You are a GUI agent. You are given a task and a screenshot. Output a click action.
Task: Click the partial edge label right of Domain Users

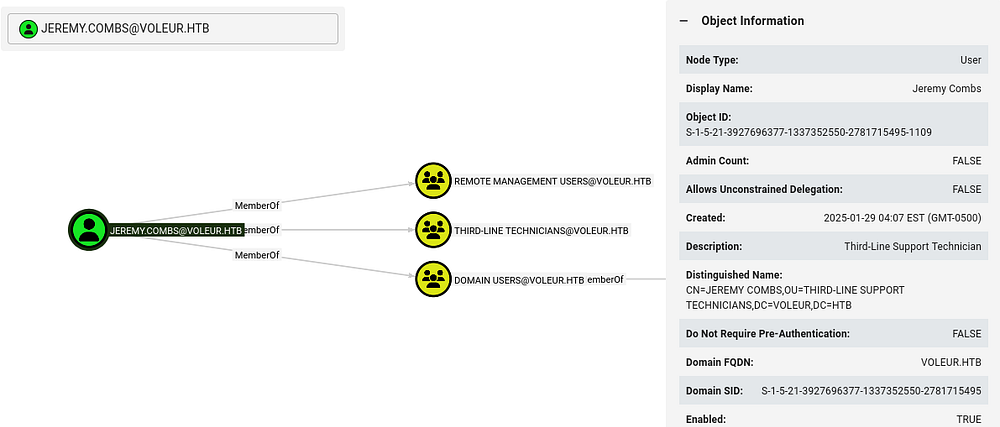click(605, 280)
